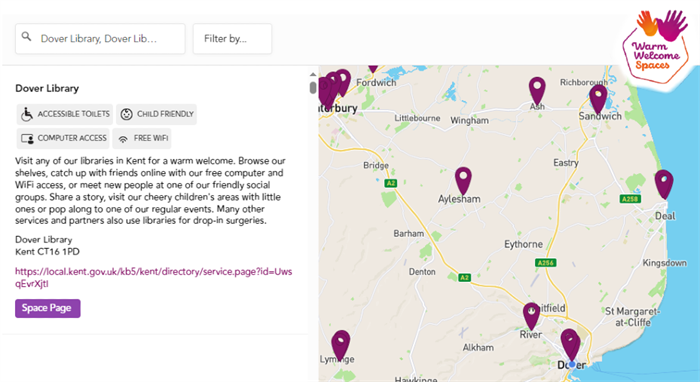Click the map pin at Ash
Screen dimensions: 700x382
(x=537, y=91)
